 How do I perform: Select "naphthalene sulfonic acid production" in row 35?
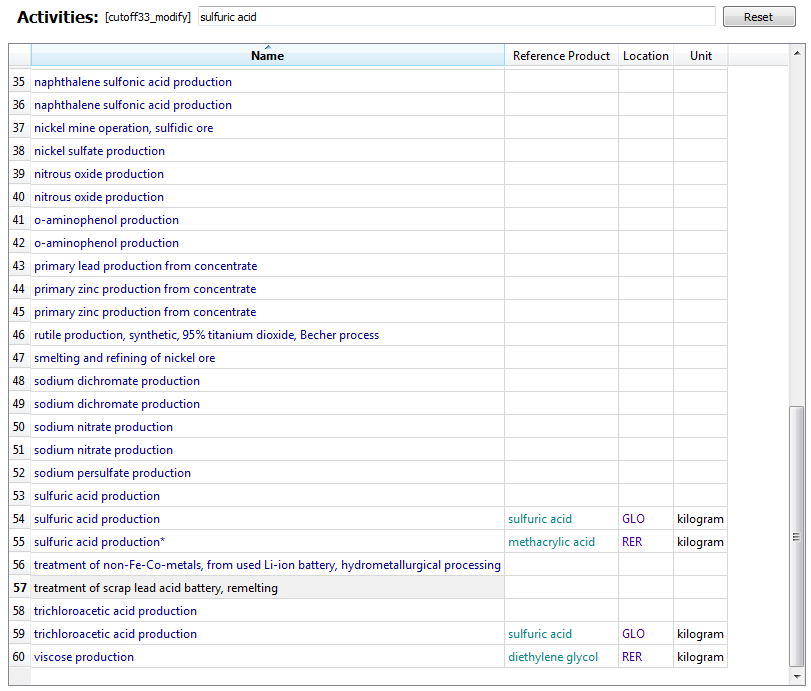coord(132,81)
